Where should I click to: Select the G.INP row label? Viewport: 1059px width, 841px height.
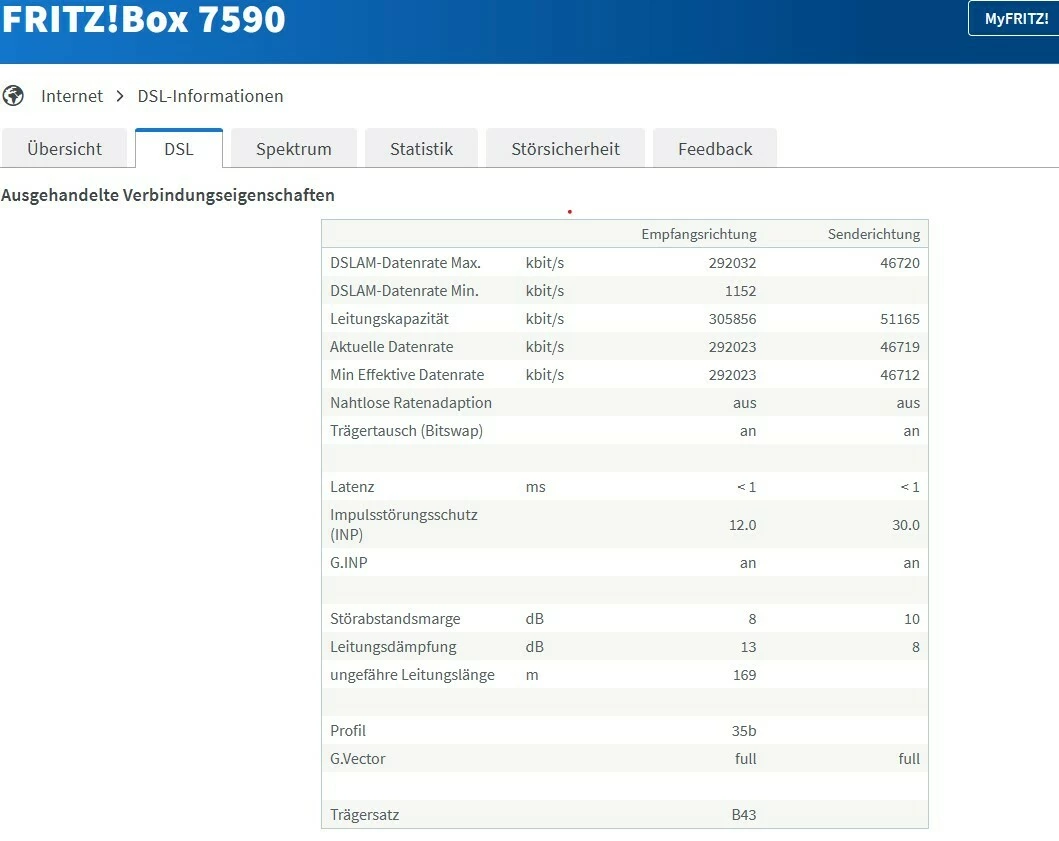348,563
